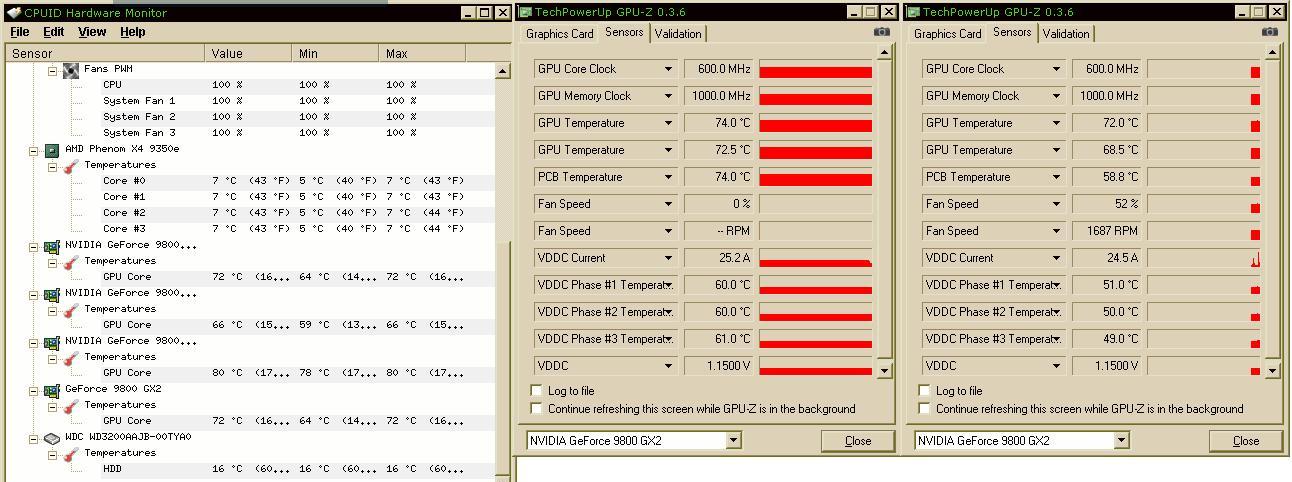Switch to Validation tab in GPU-Z showing 24.5 A
The image size is (1292, 482).
pos(1066,34)
